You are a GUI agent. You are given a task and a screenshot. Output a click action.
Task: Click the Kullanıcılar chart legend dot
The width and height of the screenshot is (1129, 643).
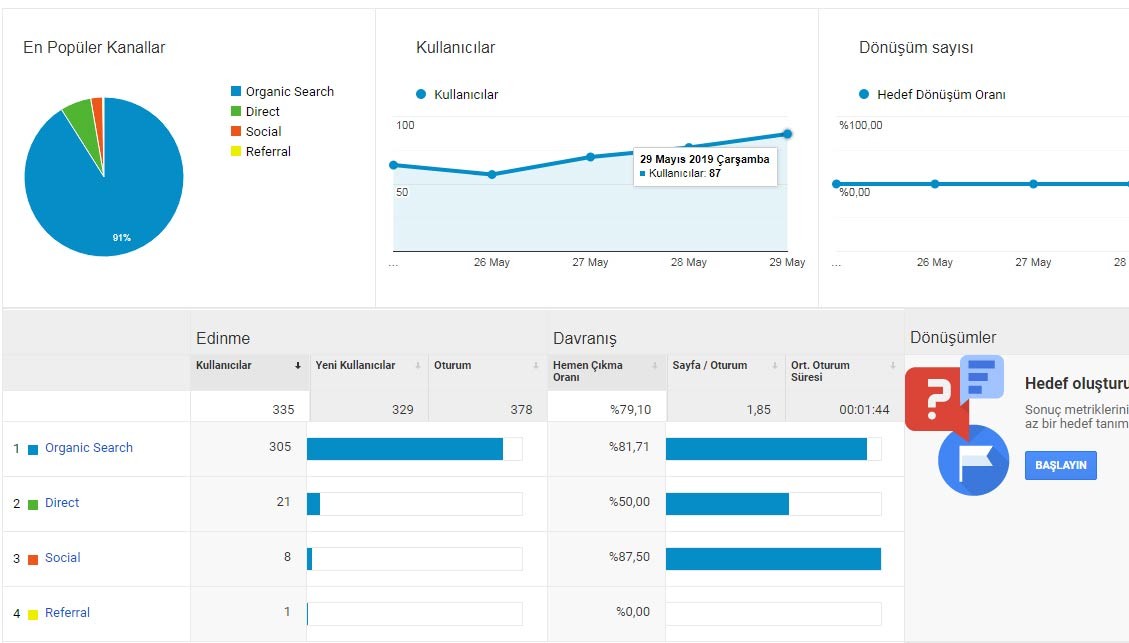421,94
